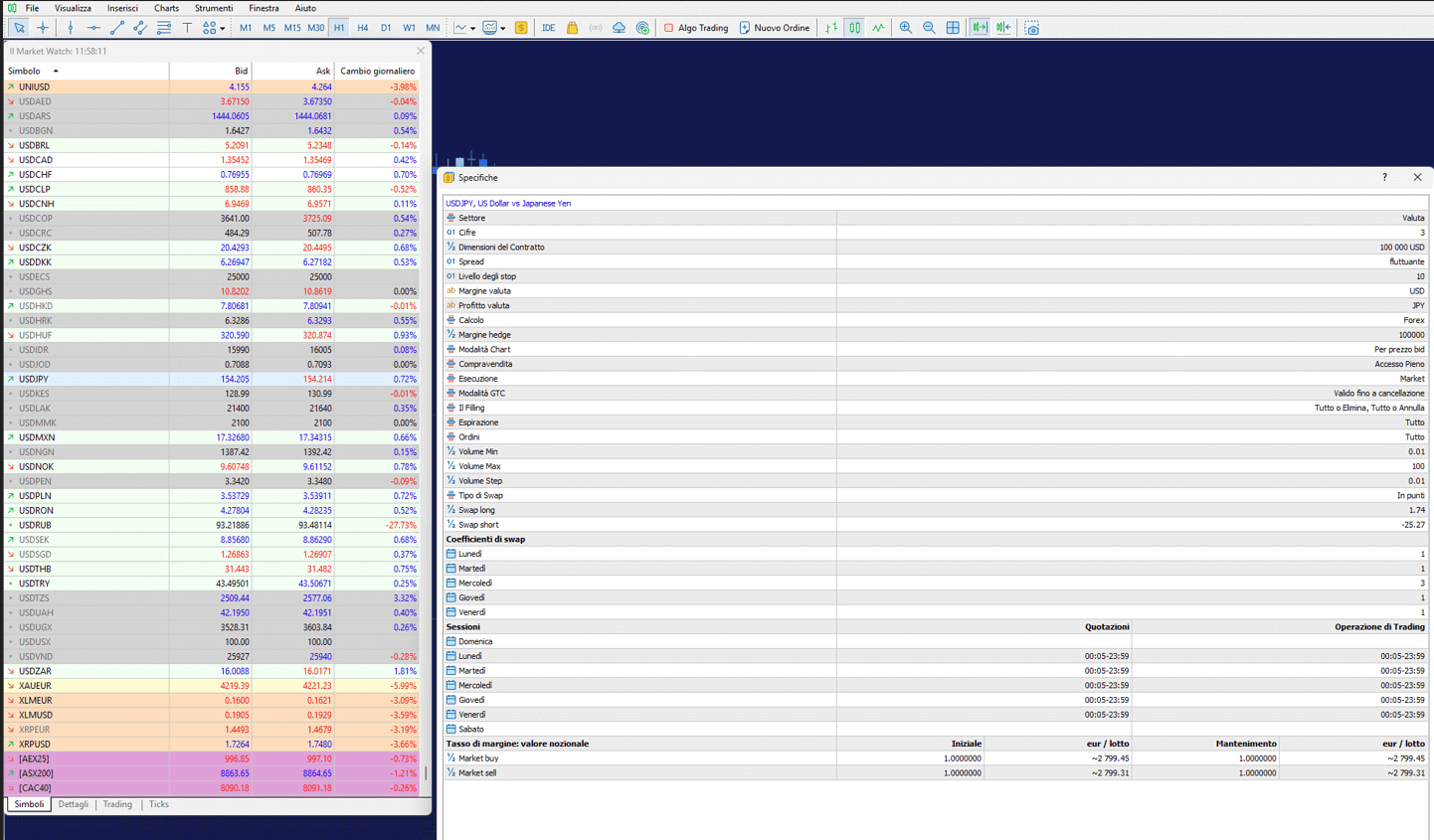Switch to candlestick chart display
Screen dimensions: 1434x840
click(854, 28)
